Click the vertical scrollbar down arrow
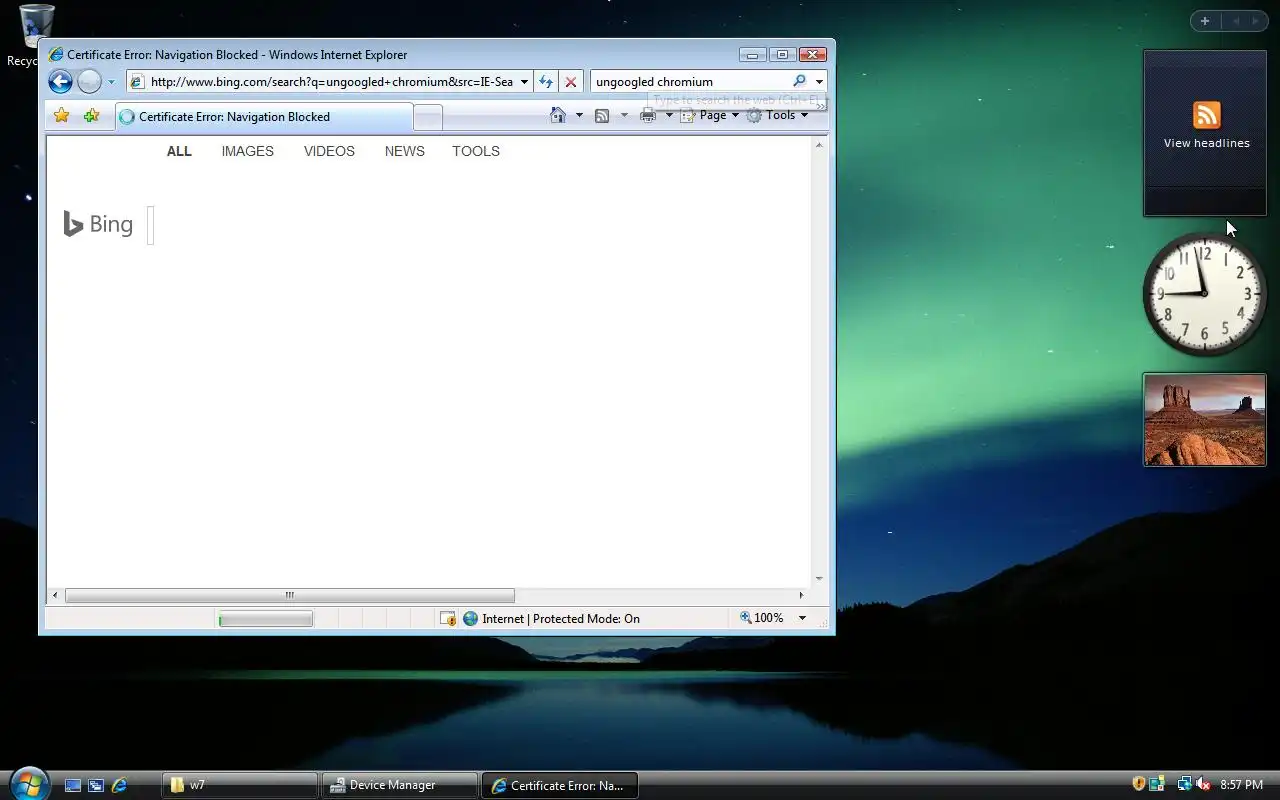The height and width of the screenshot is (800, 1280). tap(819, 578)
